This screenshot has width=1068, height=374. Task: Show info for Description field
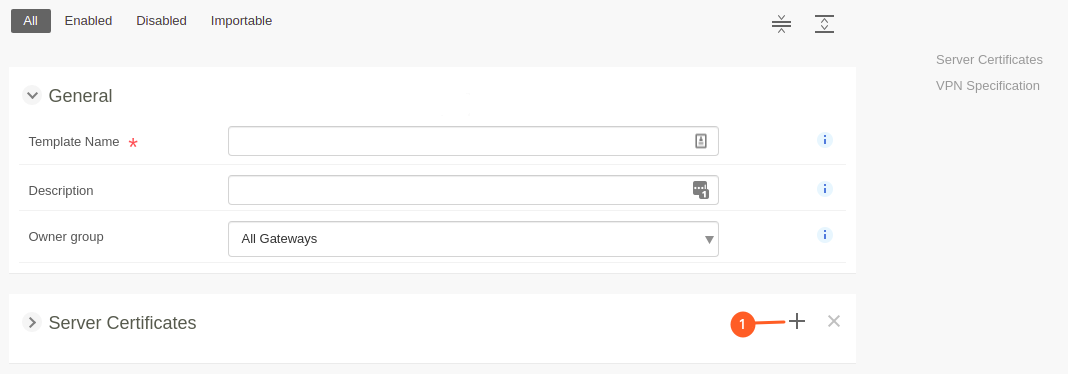coord(825,189)
